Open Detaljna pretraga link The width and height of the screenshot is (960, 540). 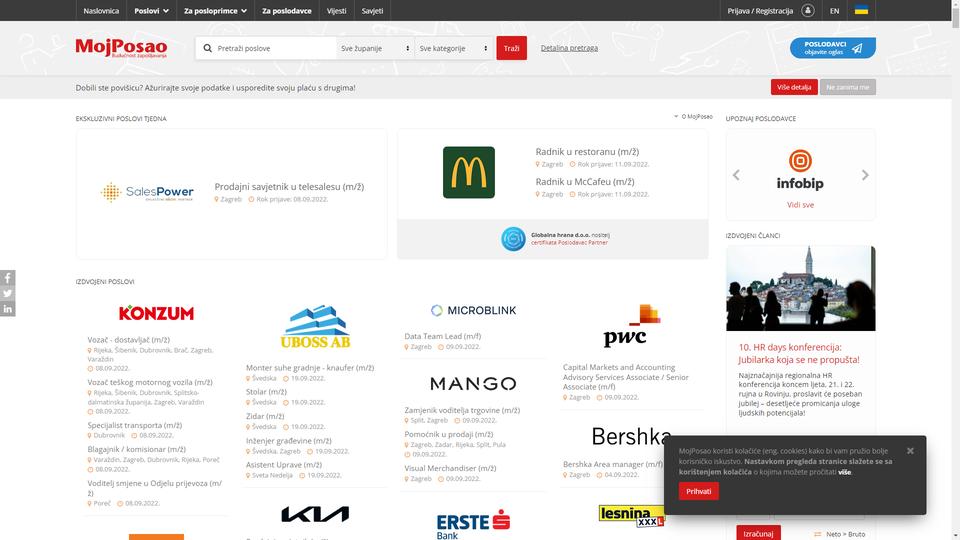point(569,48)
